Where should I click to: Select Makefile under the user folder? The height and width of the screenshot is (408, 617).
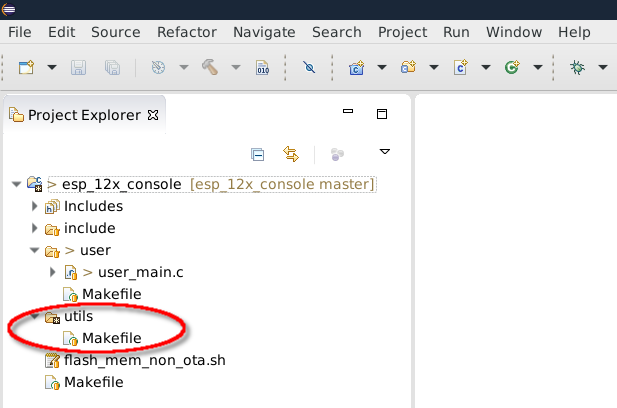tap(112, 294)
